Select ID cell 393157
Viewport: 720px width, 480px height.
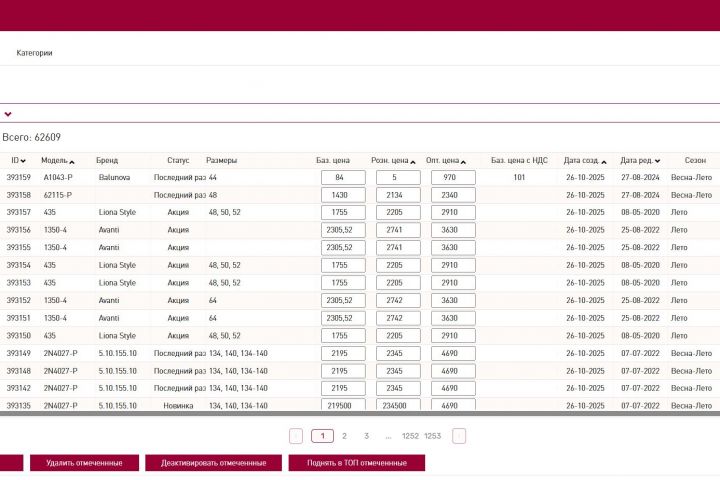coord(18,212)
